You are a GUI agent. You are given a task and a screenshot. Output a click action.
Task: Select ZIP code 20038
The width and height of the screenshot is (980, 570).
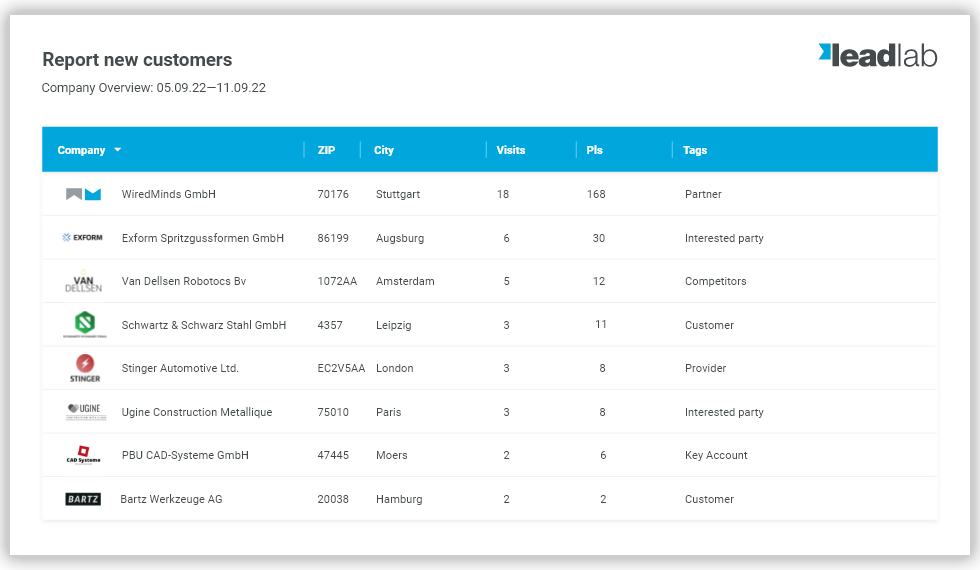(333, 499)
